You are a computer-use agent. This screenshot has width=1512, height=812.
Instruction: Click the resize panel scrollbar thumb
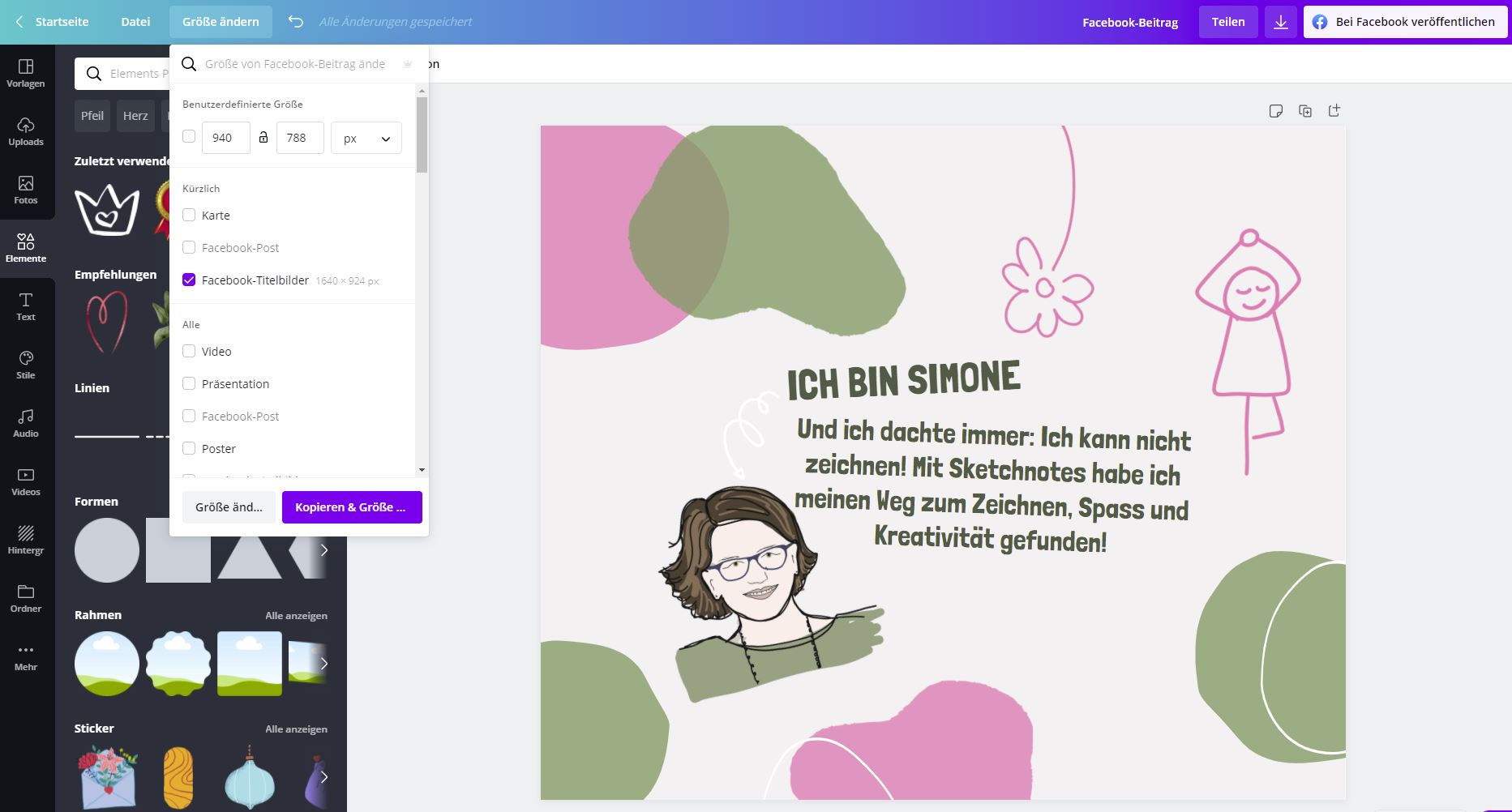coord(422,135)
